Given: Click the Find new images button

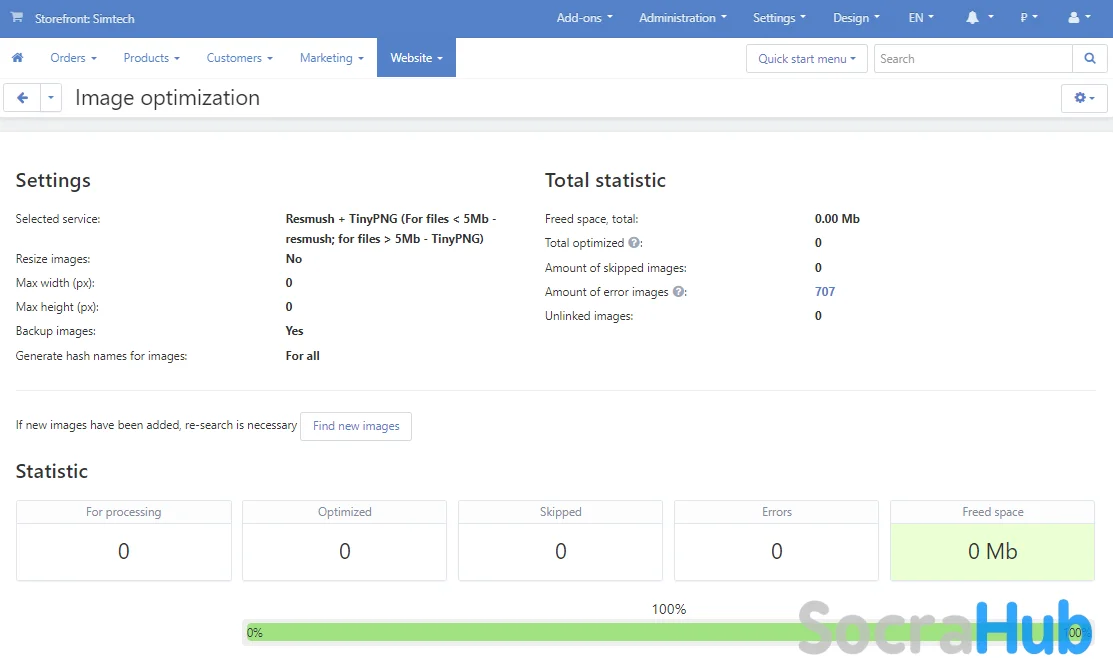Looking at the screenshot, I should click(x=355, y=426).
